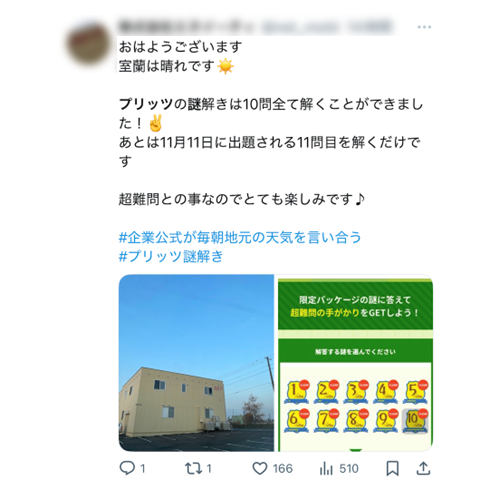Open the blue sky building photo
The width and height of the screenshot is (500, 500).
coord(196,363)
